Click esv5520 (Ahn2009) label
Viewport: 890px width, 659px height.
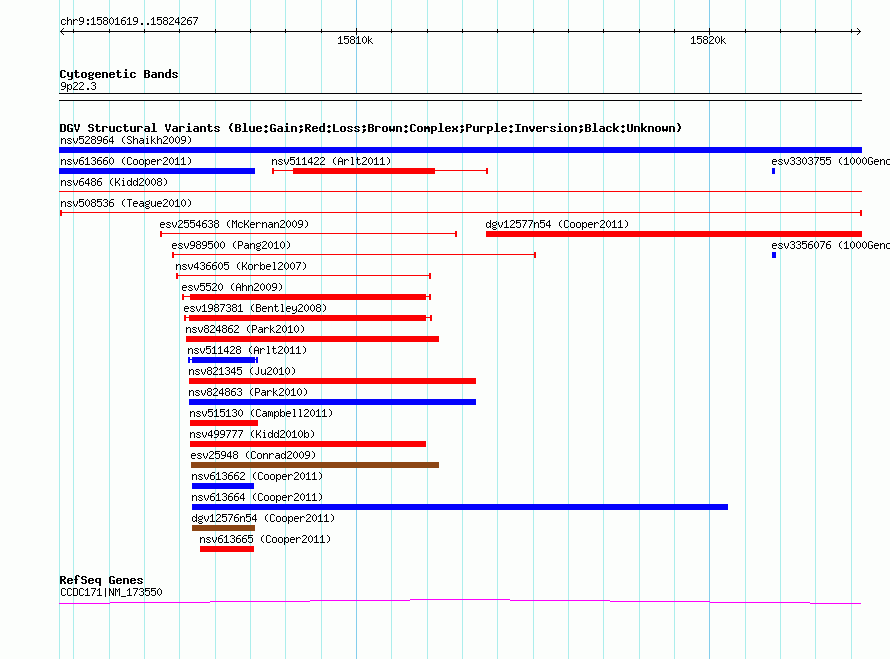coord(232,287)
